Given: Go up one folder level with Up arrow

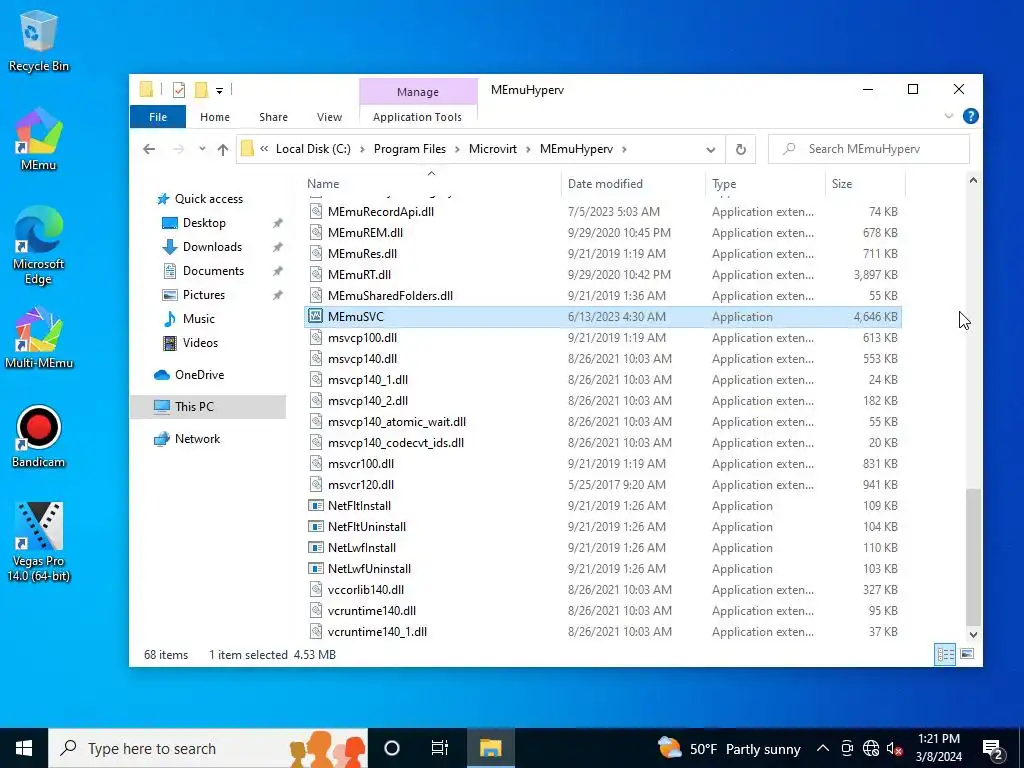Looking at the screenshot, I should pos(223,149).
